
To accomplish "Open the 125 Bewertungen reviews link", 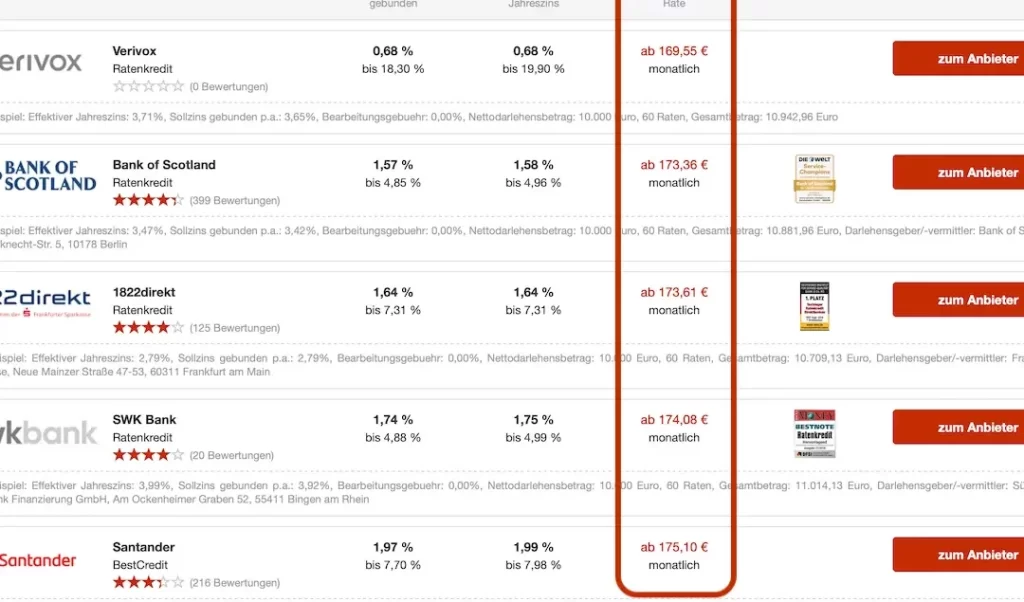I will coord(234,328).
